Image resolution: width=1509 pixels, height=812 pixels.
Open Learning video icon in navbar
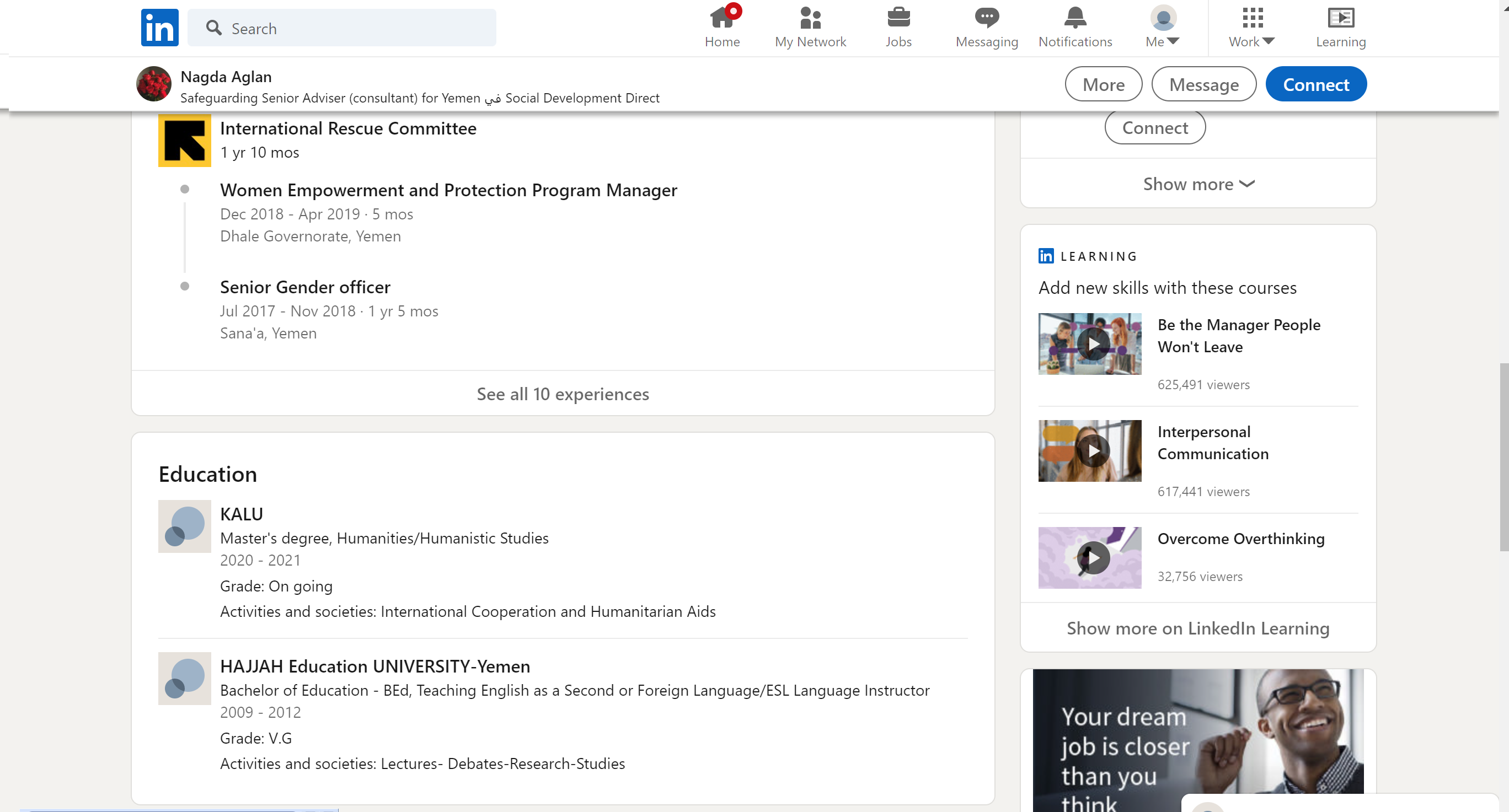click(1340, 18)
